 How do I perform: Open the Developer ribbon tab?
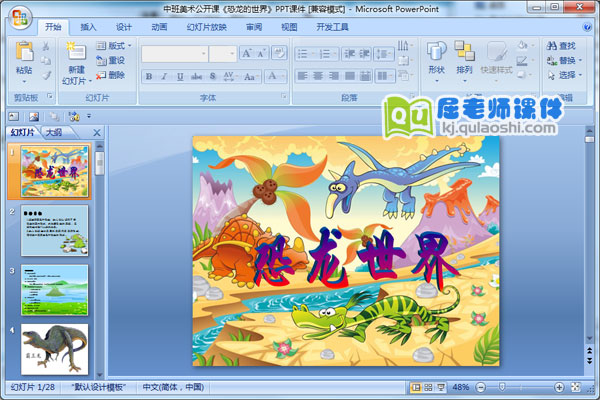[x=332, y=27]
